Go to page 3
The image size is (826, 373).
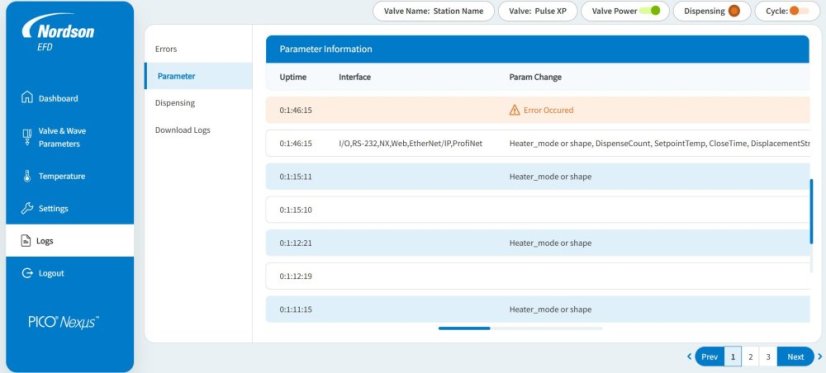tap(768, 357)
